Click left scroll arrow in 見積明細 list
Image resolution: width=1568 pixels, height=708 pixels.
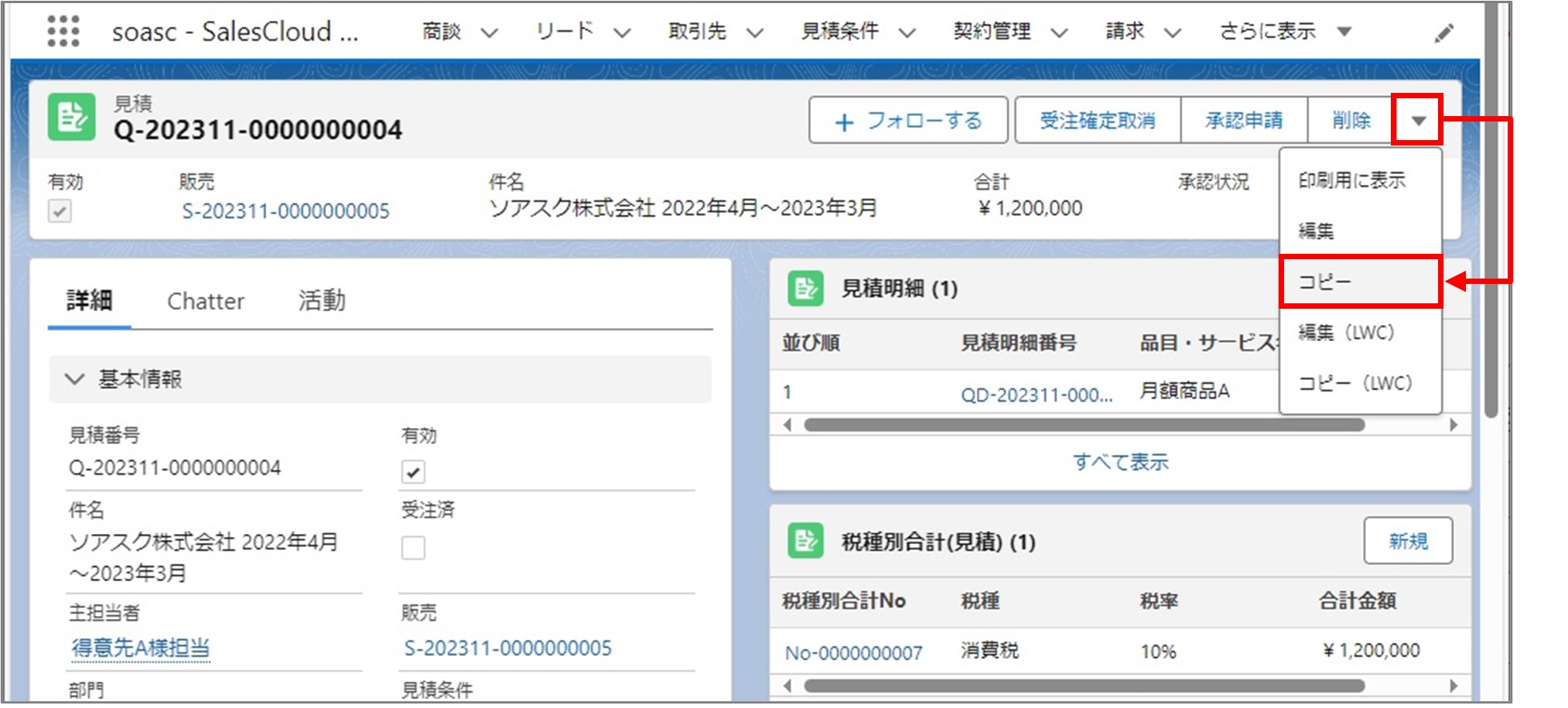click(x=787, y=425)
